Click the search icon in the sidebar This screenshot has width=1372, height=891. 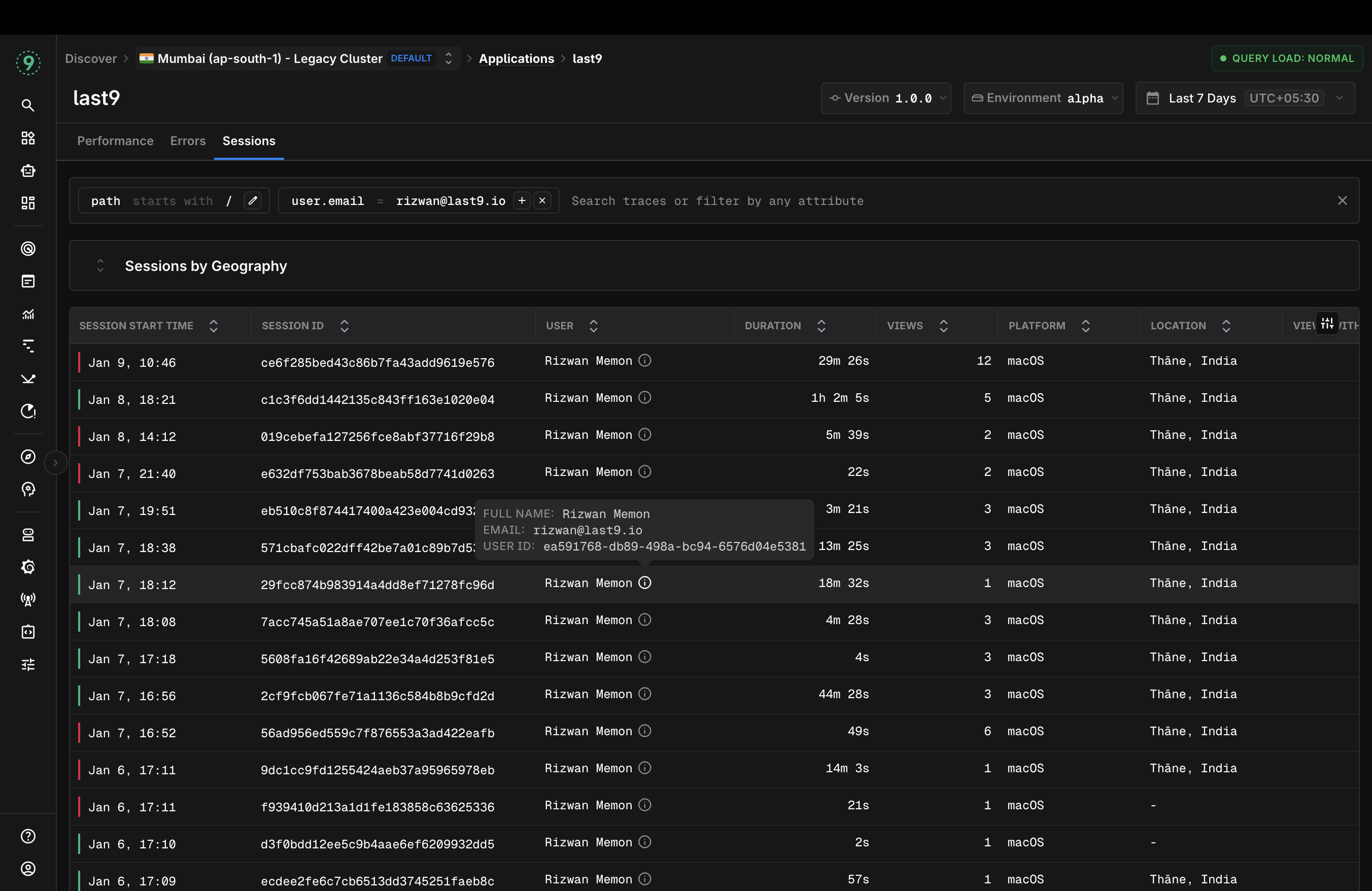pos(28,106)
